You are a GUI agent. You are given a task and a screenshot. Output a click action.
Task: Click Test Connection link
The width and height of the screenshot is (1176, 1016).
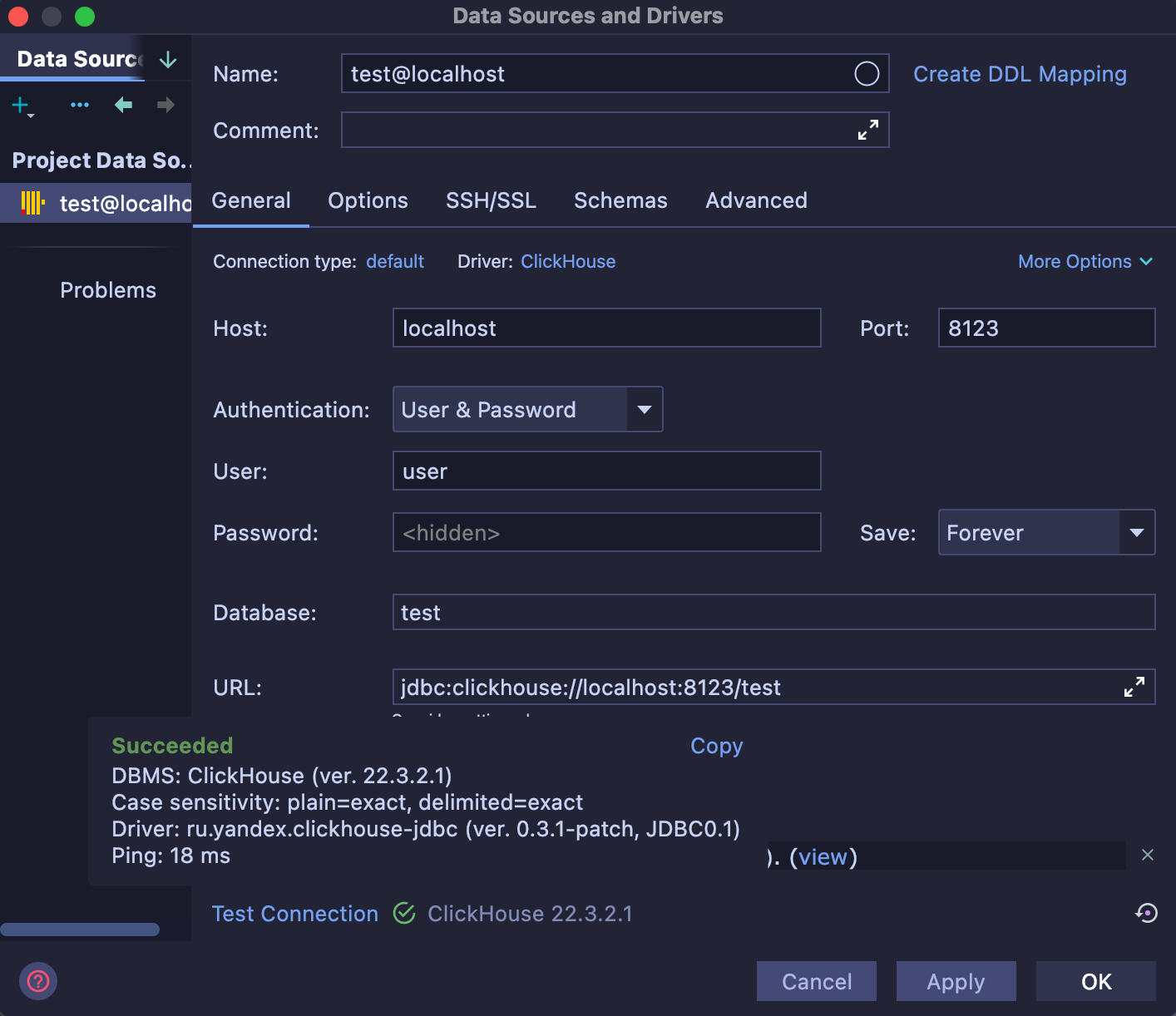point(294,914)
